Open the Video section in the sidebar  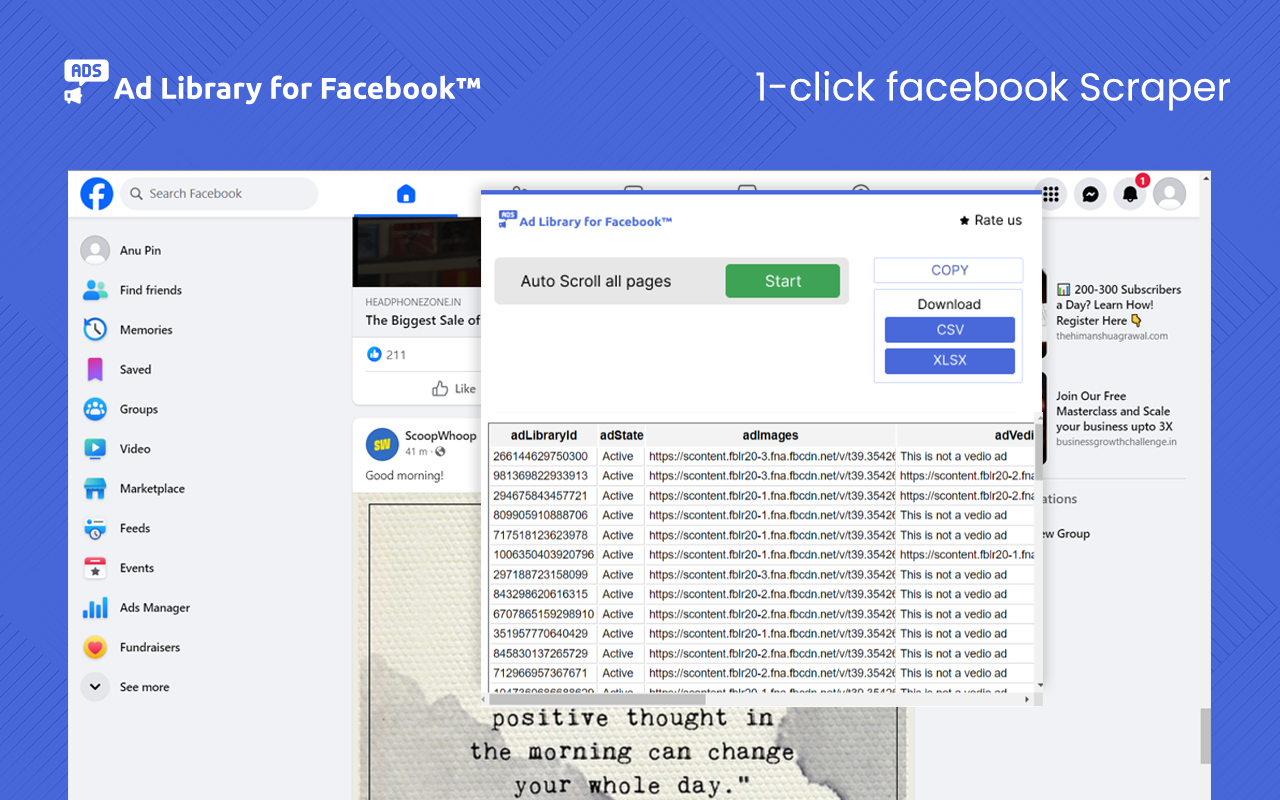coord(94,448)
